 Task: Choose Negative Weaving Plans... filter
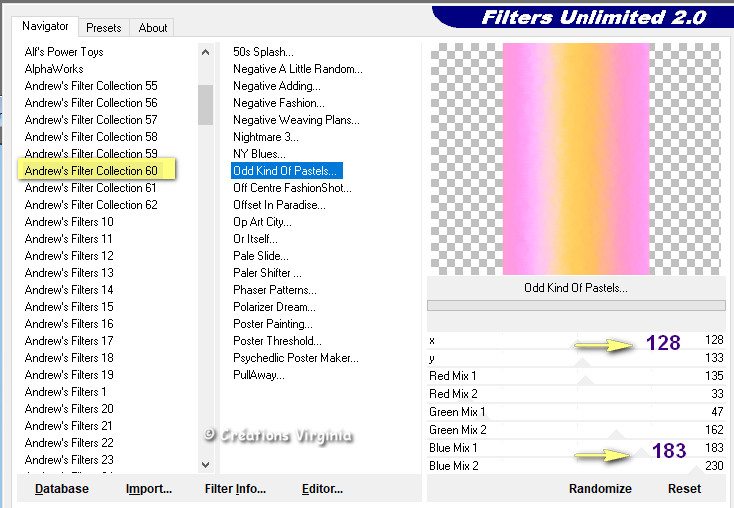click(x=296, y=120)
